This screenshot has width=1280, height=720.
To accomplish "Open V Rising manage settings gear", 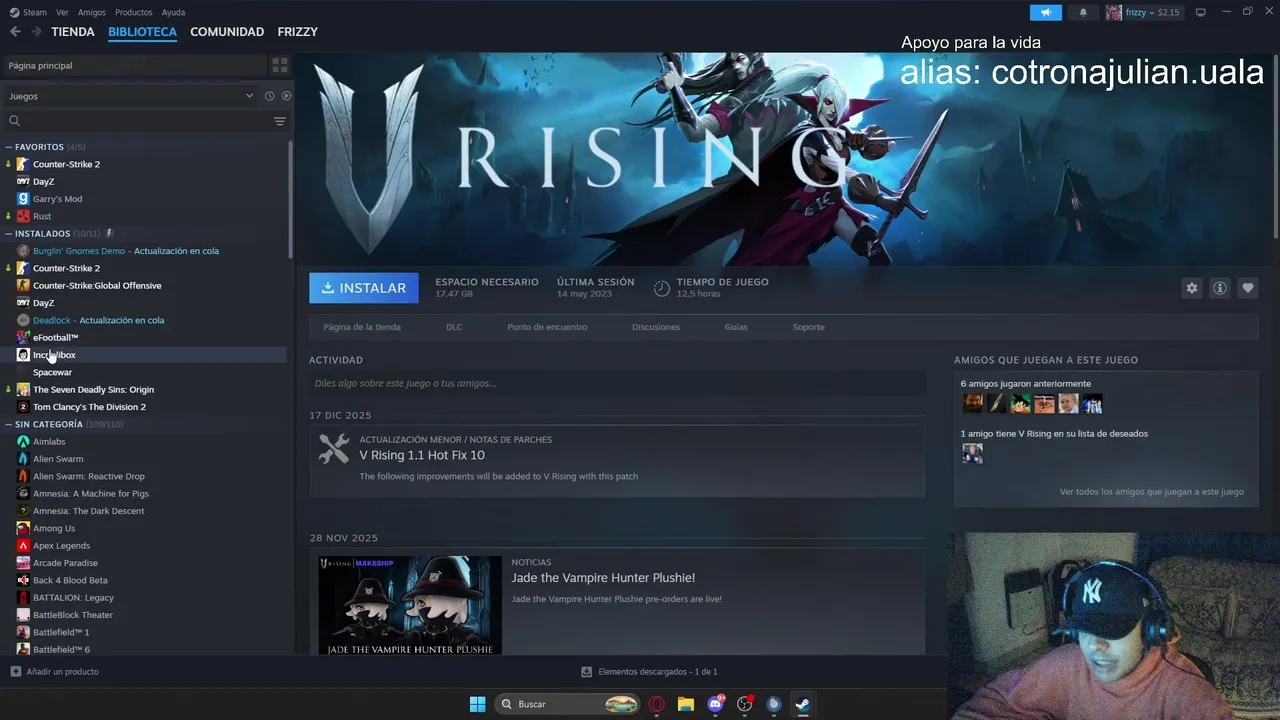I will (1191, 288).
